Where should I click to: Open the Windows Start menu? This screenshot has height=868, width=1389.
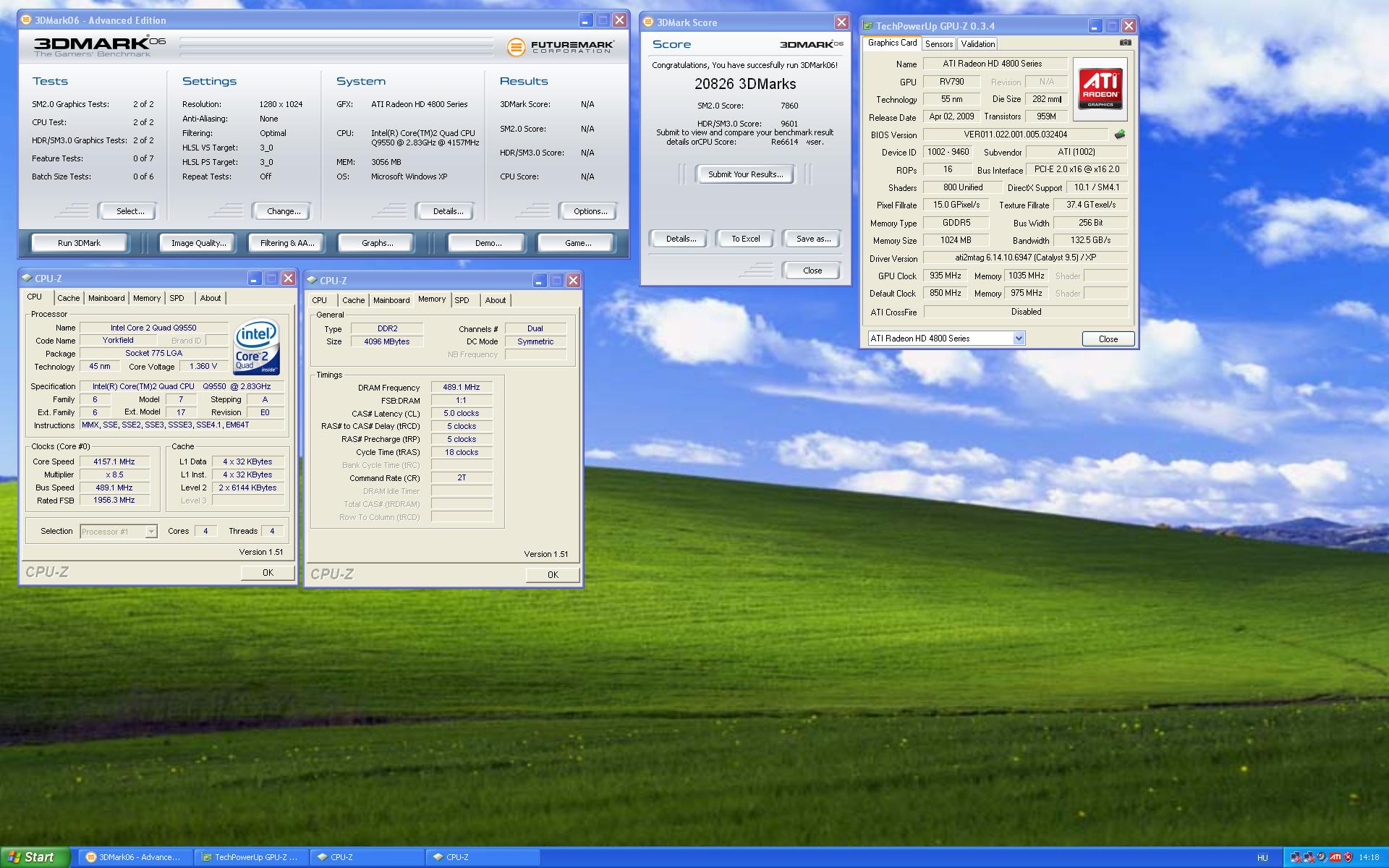35,857
